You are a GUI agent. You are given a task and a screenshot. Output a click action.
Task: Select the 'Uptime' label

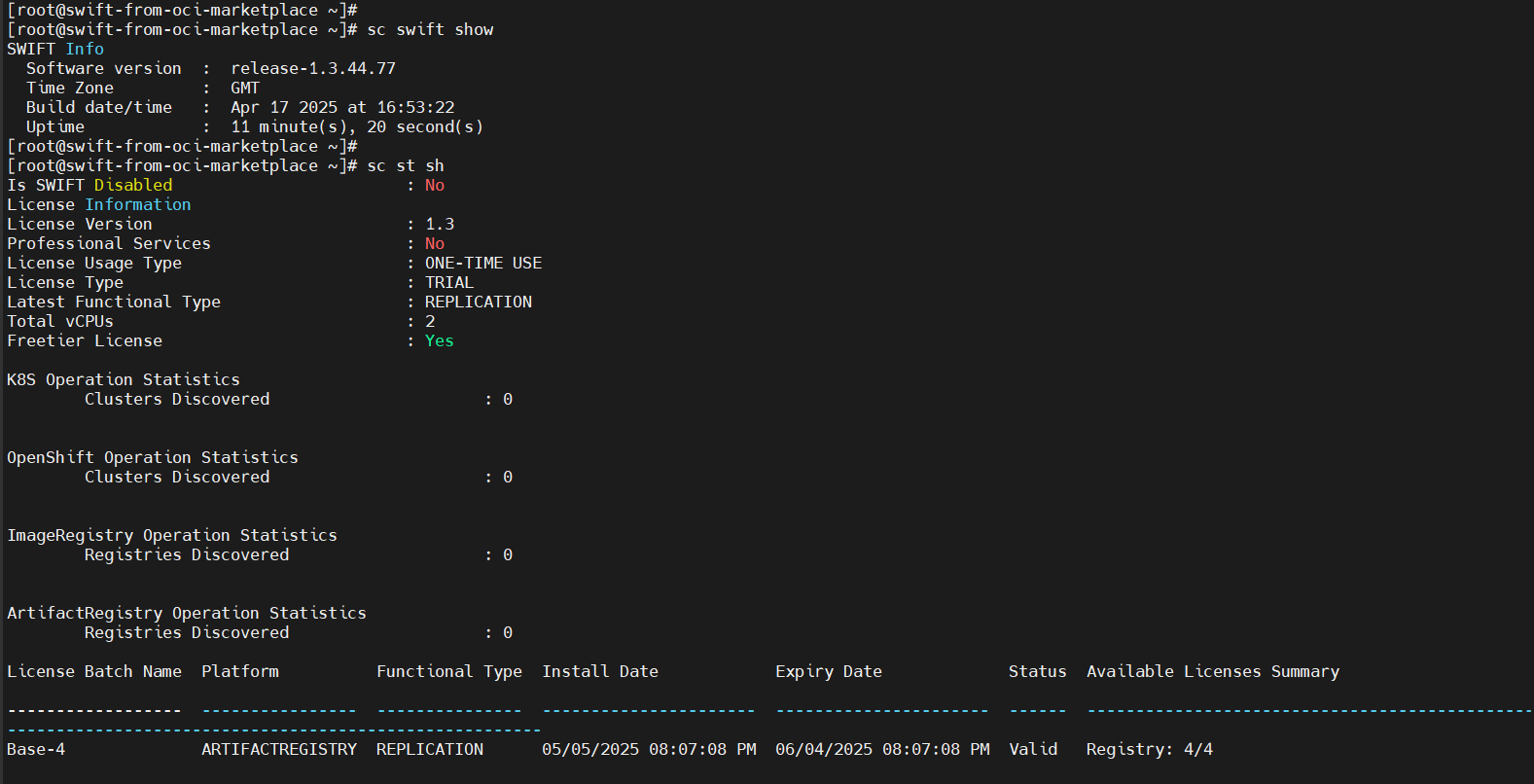55,126
